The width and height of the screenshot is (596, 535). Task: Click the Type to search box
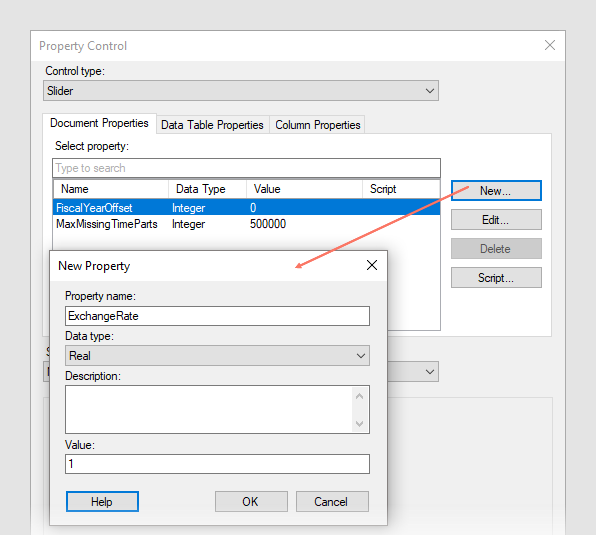(x=246, y=168)
